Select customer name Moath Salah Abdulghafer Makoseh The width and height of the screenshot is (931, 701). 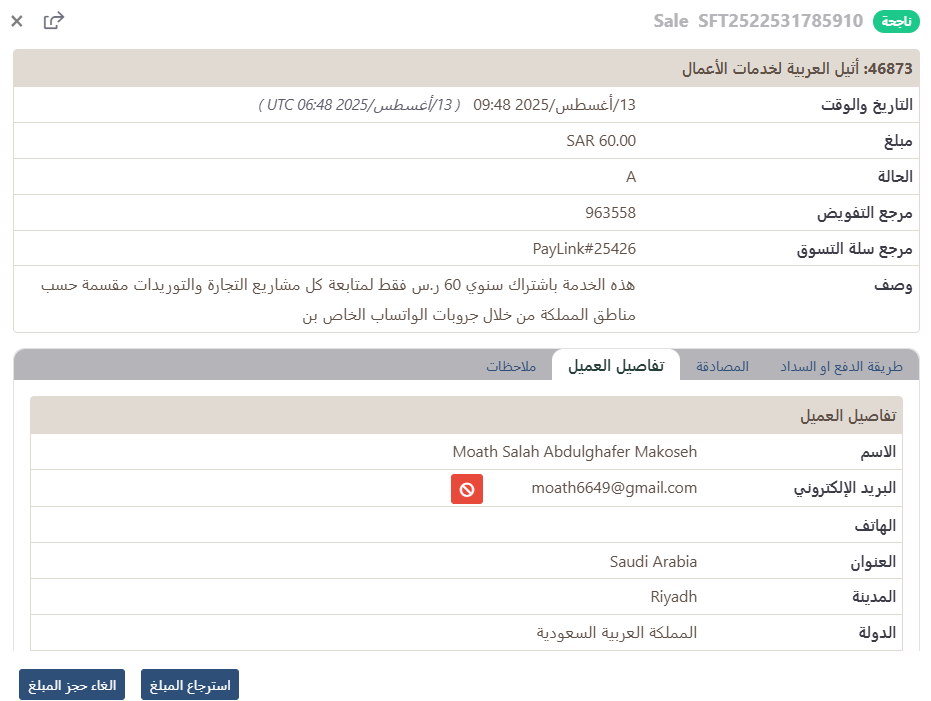[574, 452]
